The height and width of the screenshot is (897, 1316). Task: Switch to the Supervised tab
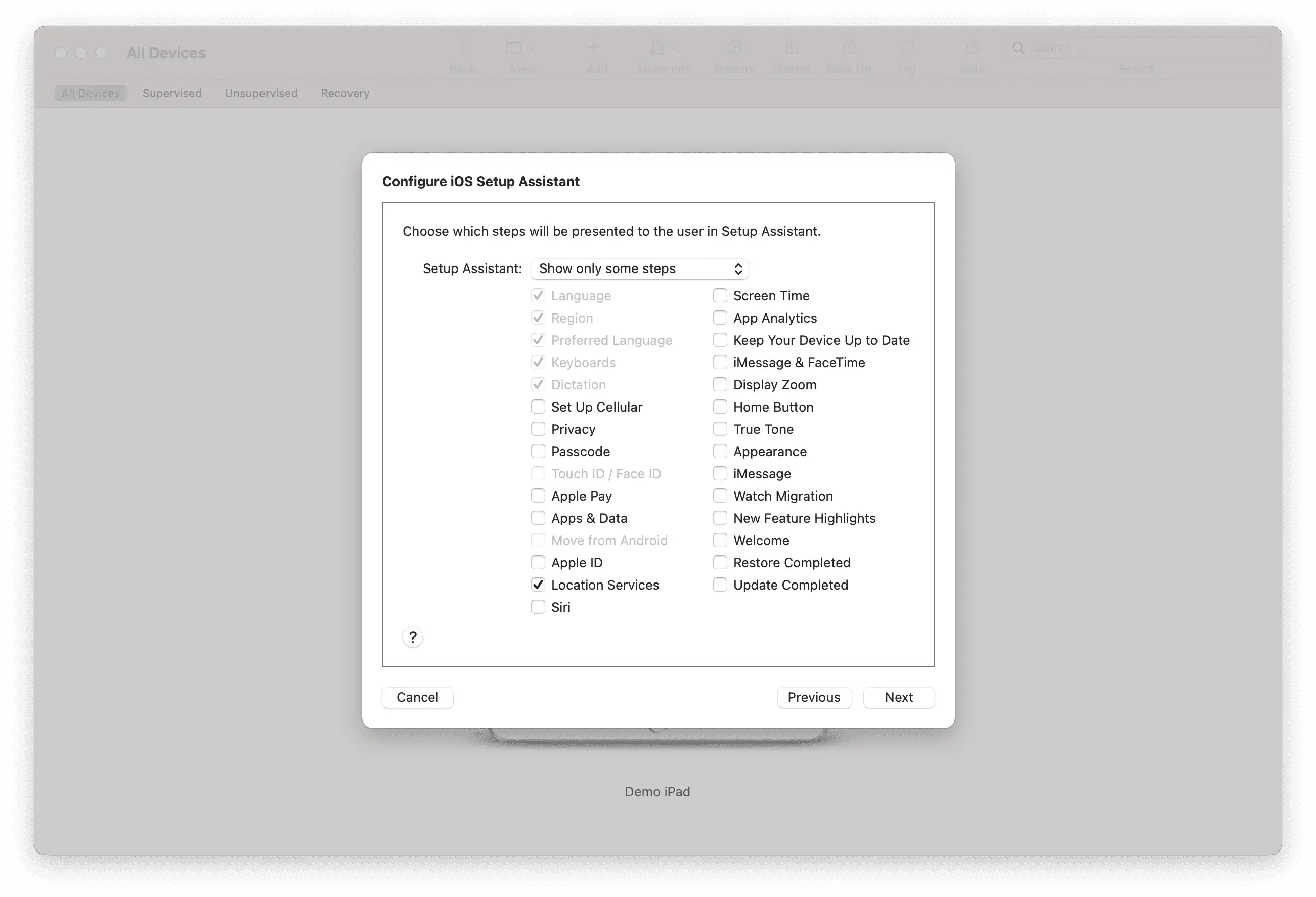point(172,93)
